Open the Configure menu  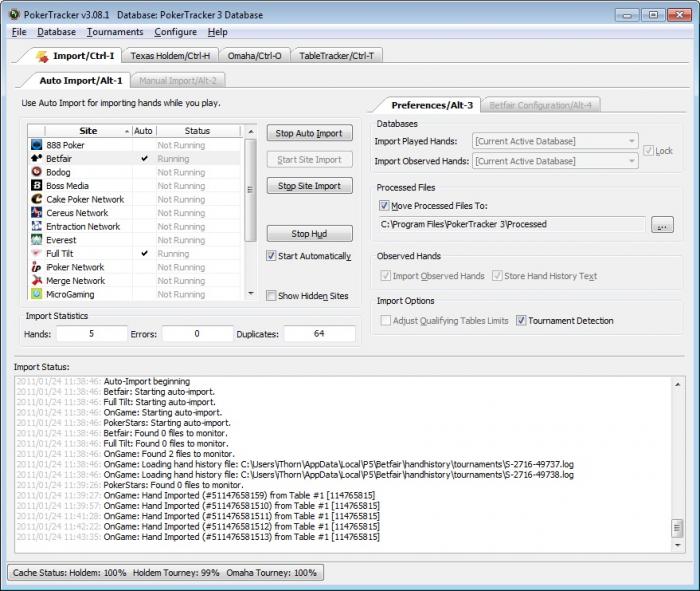coord(175,32)
